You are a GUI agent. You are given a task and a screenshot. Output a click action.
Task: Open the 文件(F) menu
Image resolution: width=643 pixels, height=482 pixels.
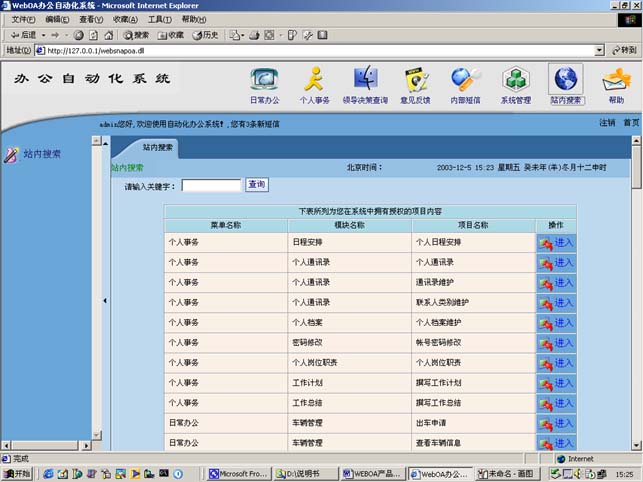[x=23, y=19]
